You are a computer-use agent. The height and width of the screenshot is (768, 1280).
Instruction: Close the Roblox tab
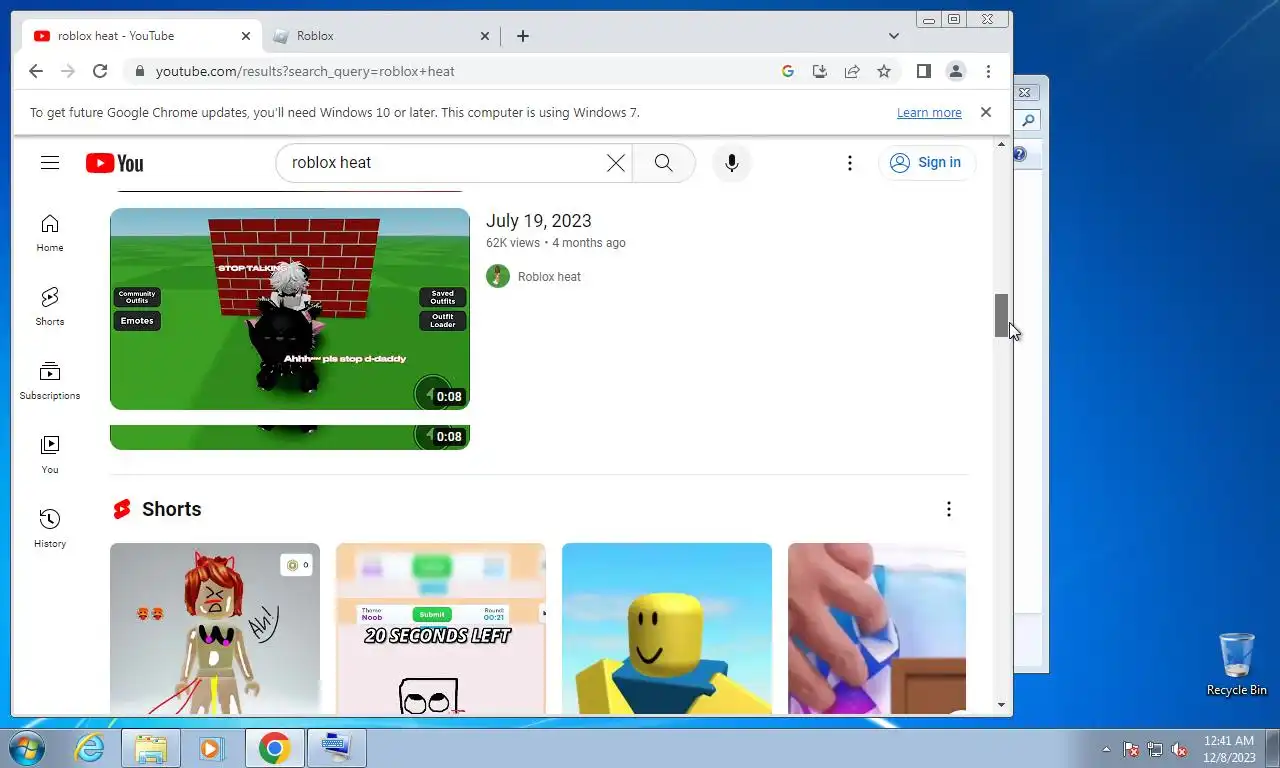(x=485, y=36)
